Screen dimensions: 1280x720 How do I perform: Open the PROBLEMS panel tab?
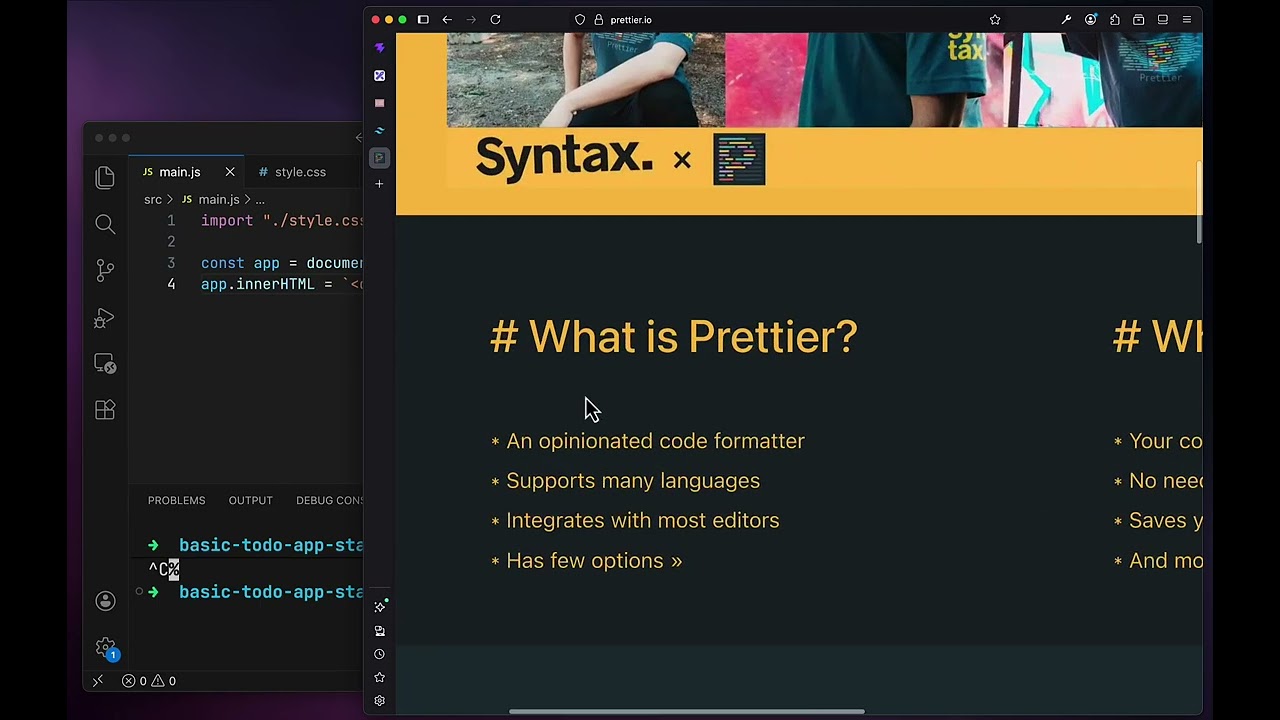(176, 500)
